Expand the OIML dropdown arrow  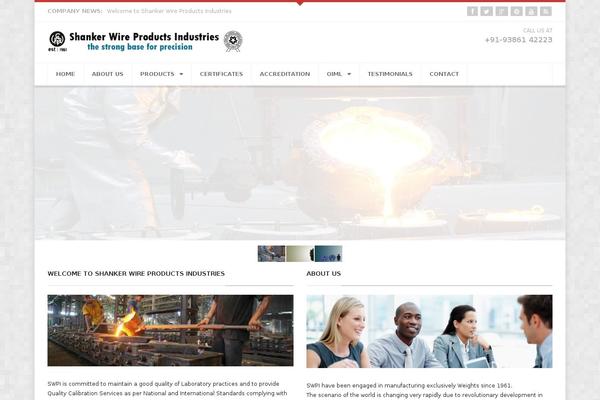pyautogui.click(x=349, y=74)
